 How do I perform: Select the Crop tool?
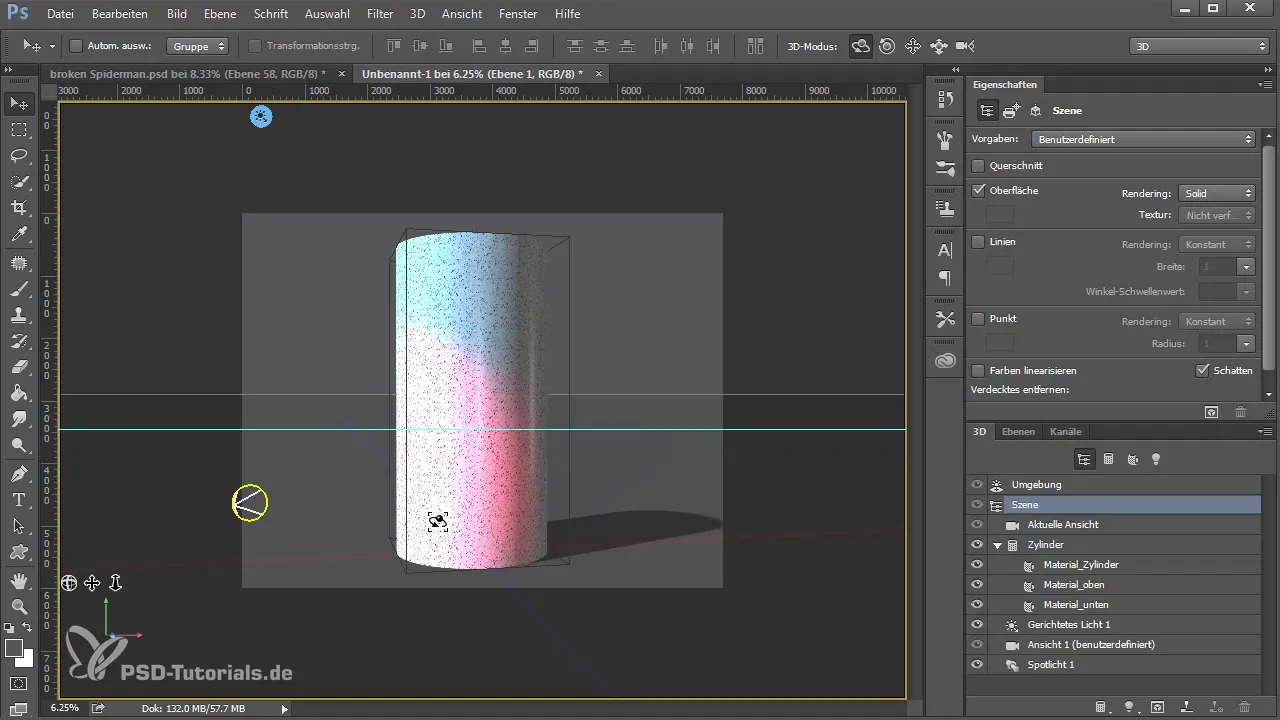[19, 208]
